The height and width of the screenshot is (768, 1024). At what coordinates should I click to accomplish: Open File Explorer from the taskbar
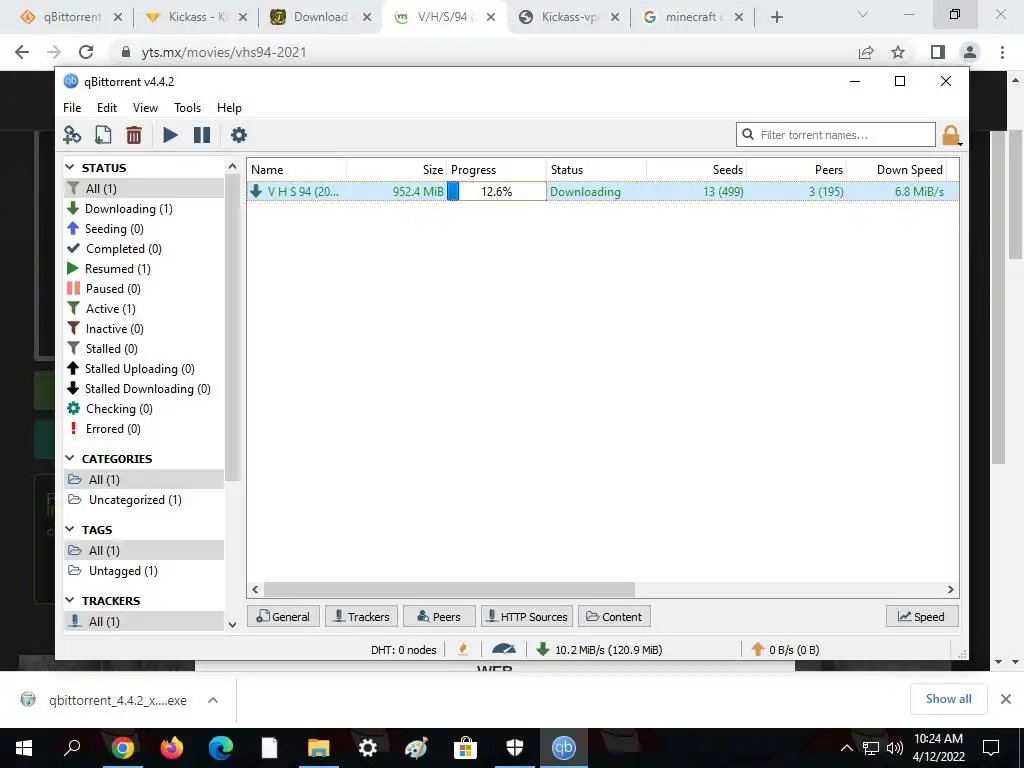(319, 748)
